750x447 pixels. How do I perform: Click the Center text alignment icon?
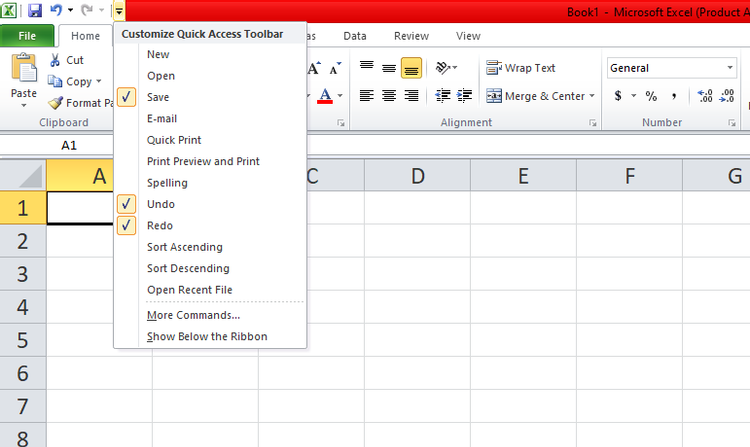[389, 96]
